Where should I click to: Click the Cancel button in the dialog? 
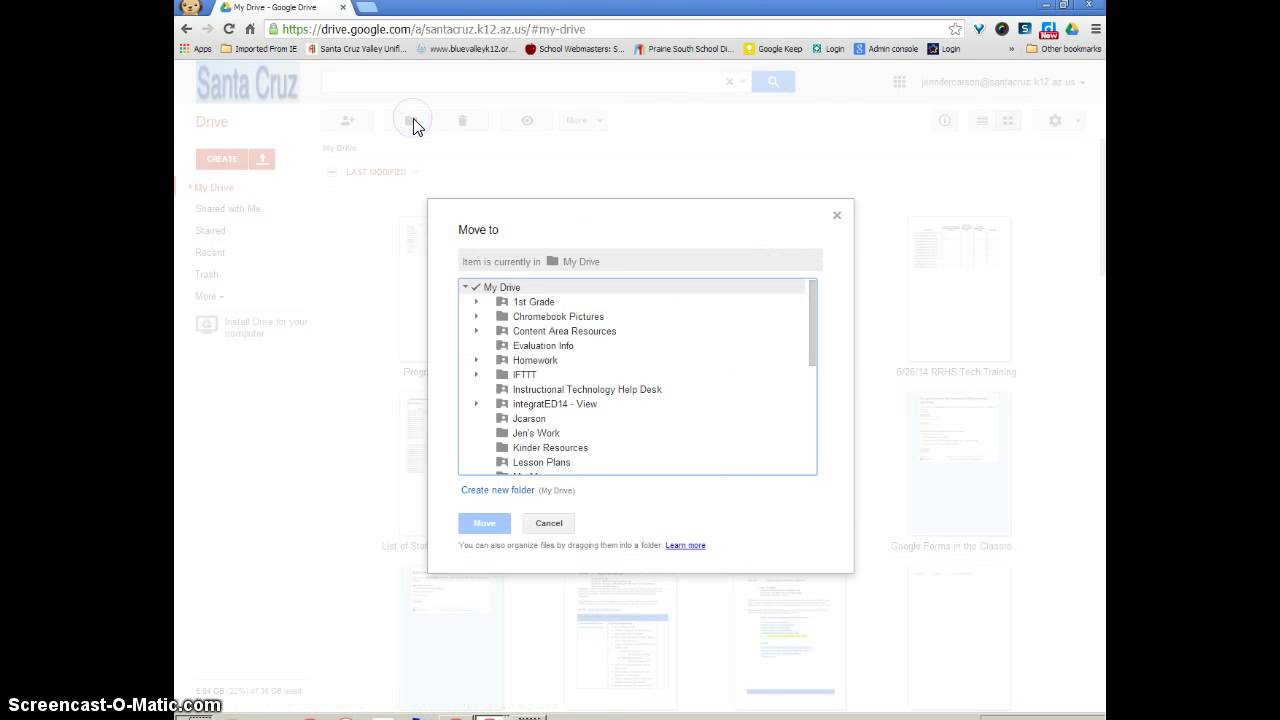(549, 523)
